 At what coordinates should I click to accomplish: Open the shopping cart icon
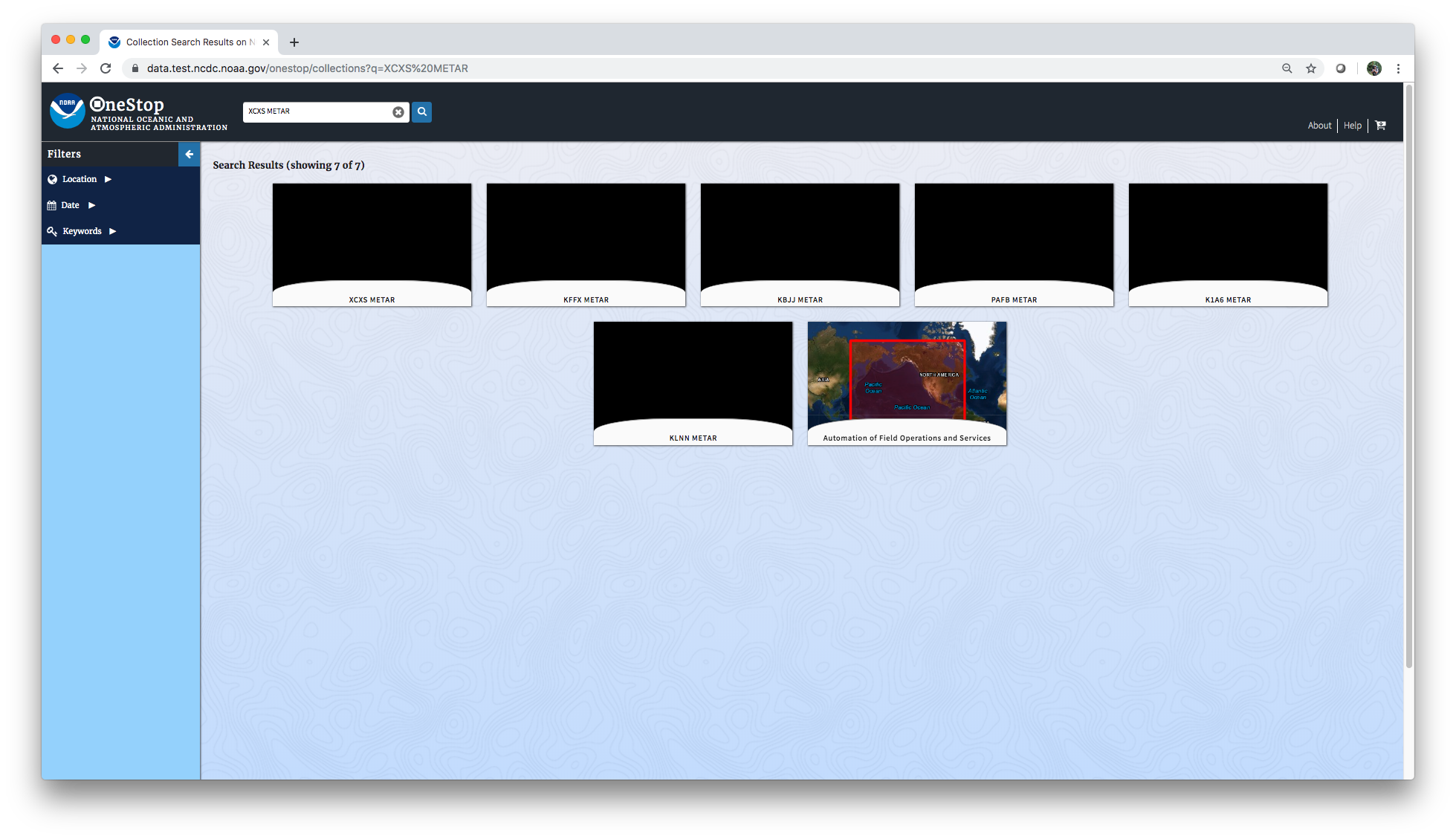pyautogui.click(x=1379, y=125)
